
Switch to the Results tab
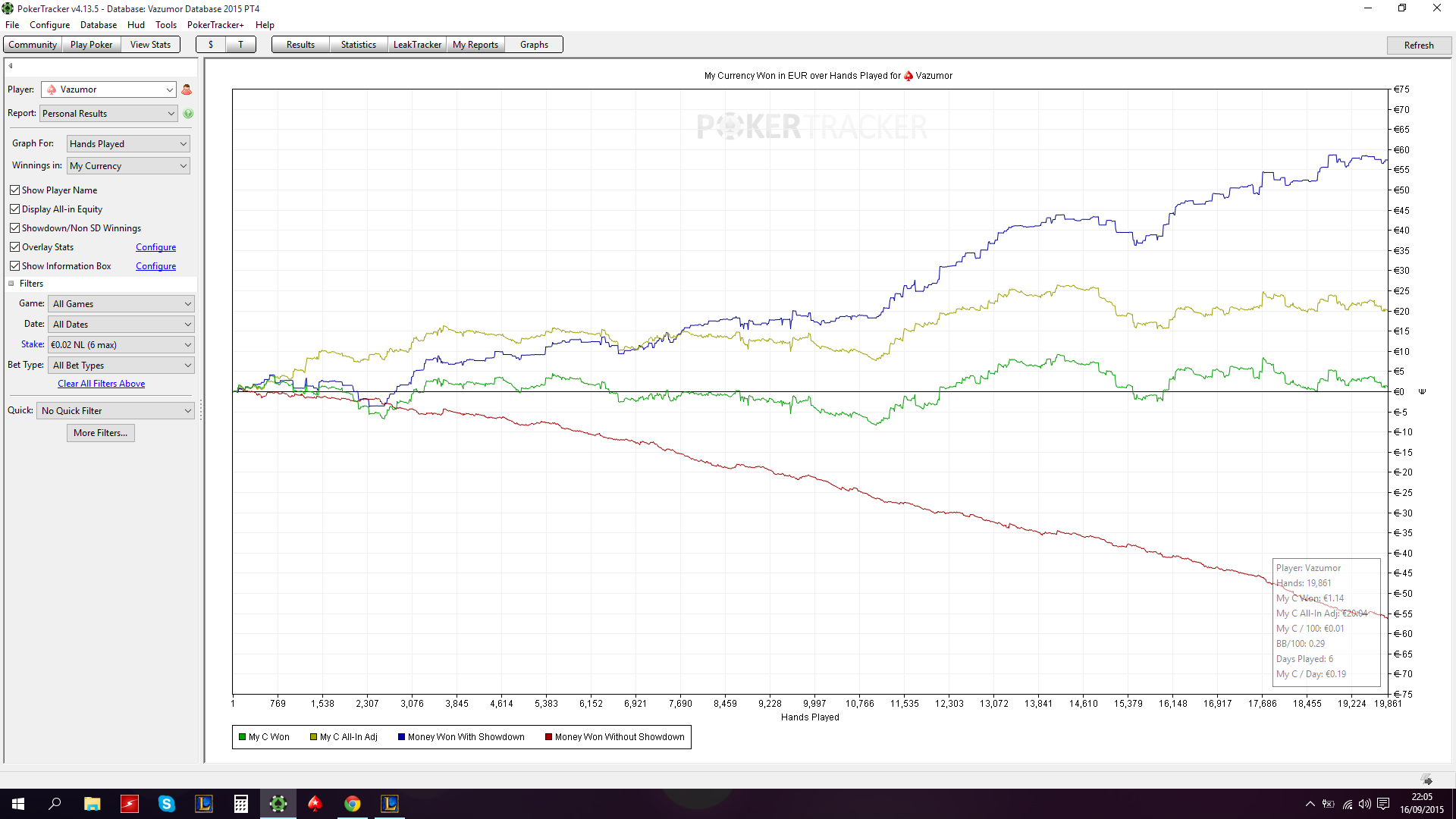pos(300,45)
